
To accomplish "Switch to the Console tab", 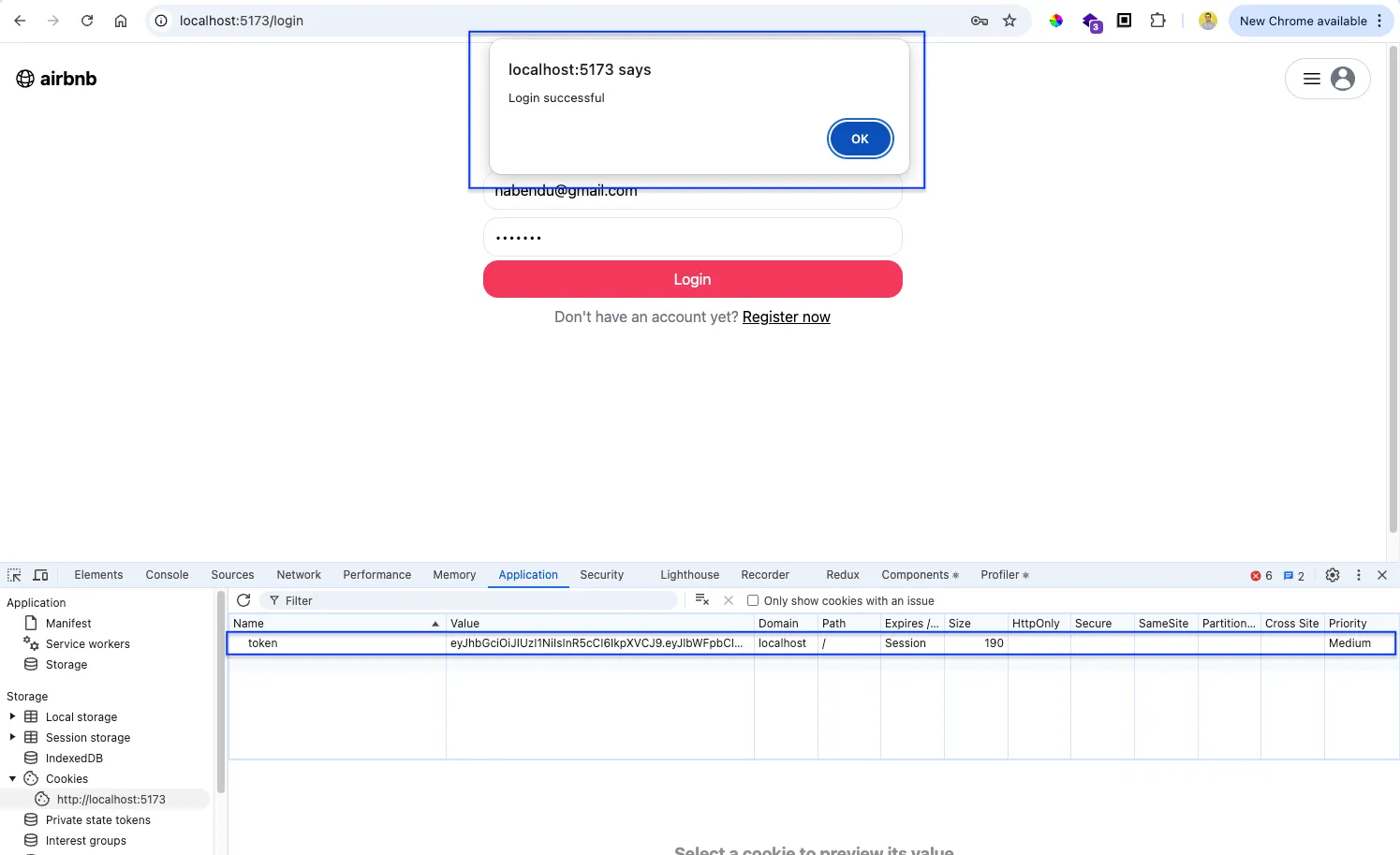I will coord(167,575).
